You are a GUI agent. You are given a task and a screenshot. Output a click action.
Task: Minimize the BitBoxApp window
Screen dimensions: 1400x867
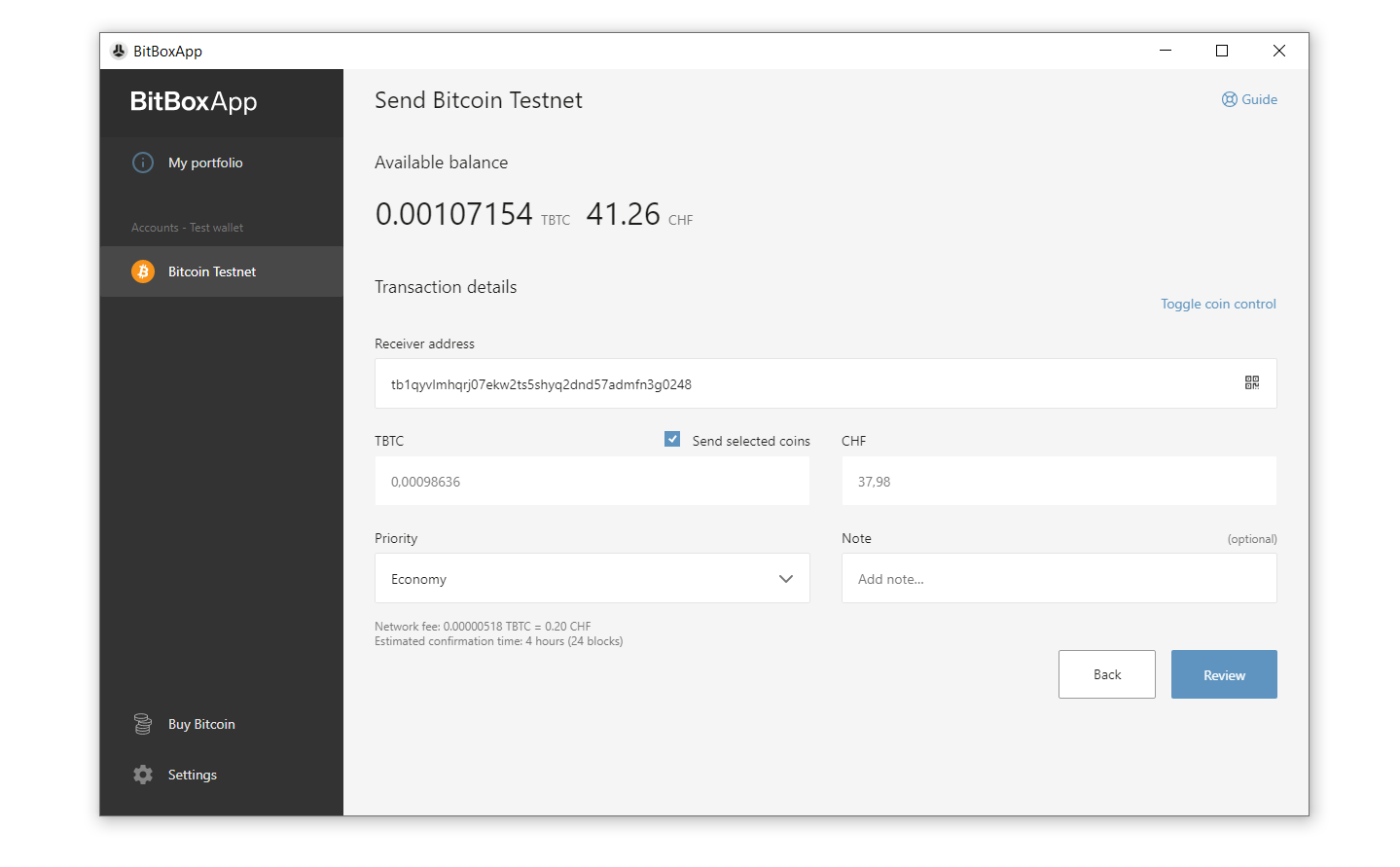pos(1166,51)
